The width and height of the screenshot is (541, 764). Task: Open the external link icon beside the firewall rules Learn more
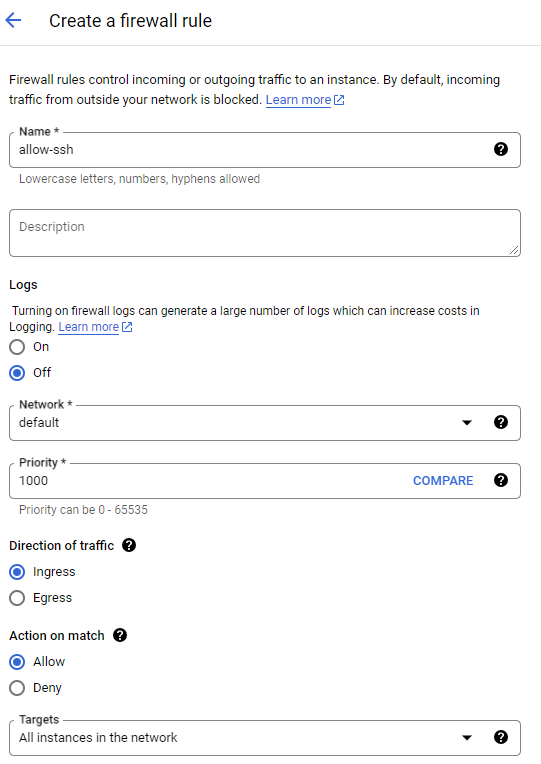(339, 100)
